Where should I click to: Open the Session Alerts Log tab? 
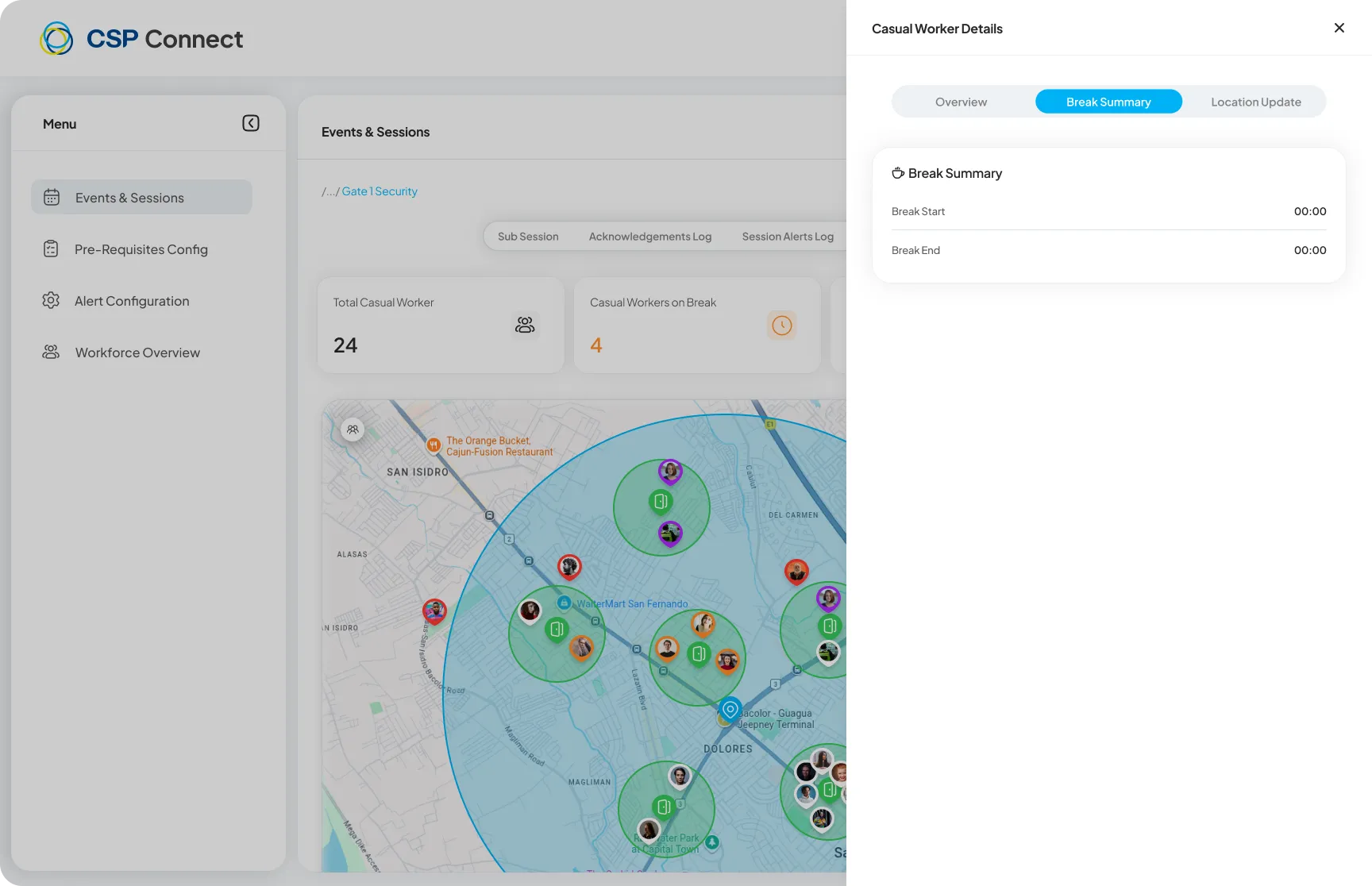tap(788, 237)
